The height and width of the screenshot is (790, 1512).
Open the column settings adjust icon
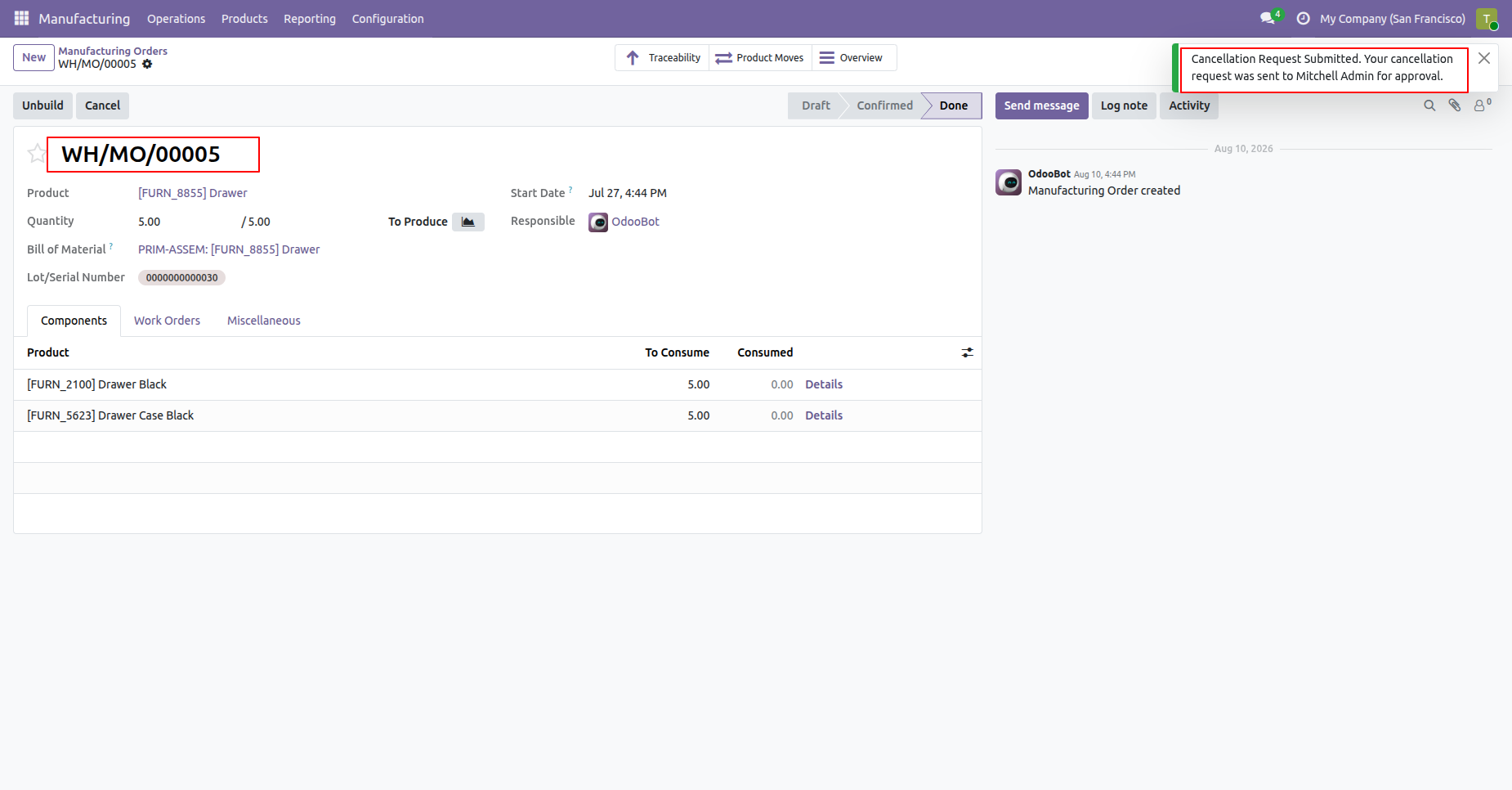coord(967,352)
